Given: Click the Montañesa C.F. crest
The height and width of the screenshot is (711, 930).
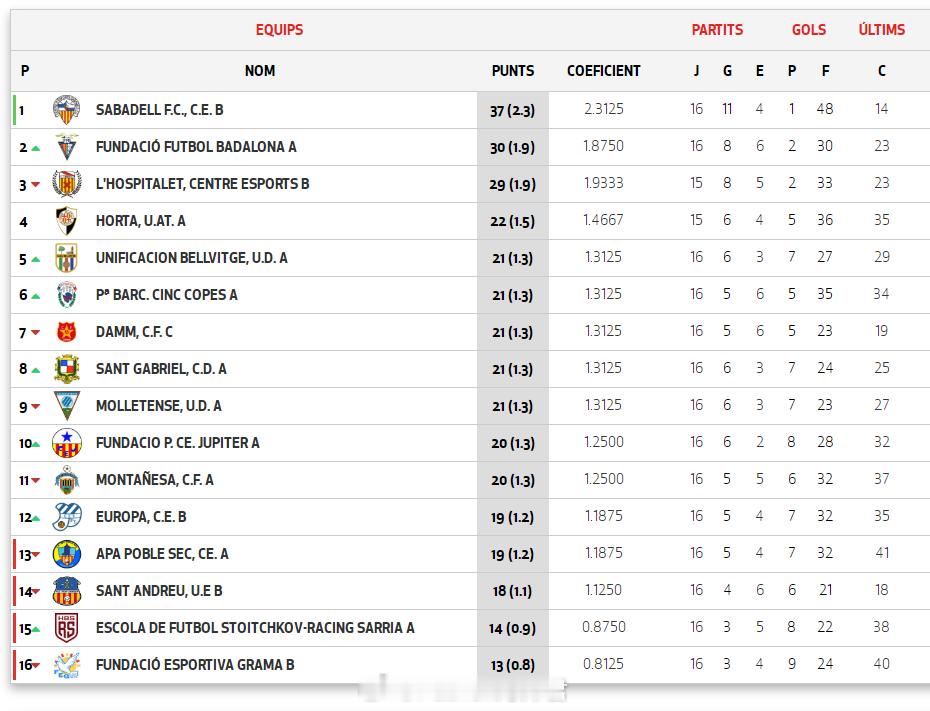Looking at the screenshot, I should [x=66, y=480].
